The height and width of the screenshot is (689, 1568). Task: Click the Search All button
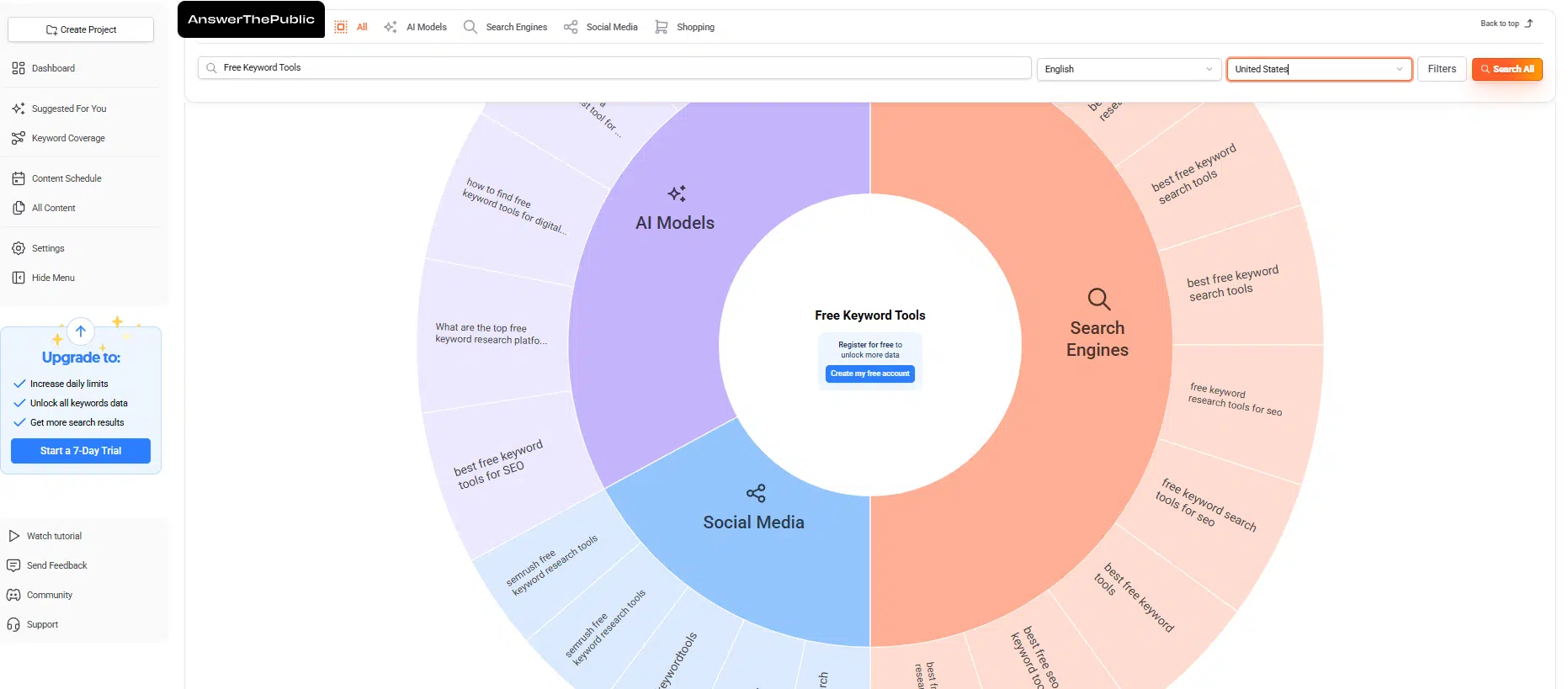(x=1507, y=69)
